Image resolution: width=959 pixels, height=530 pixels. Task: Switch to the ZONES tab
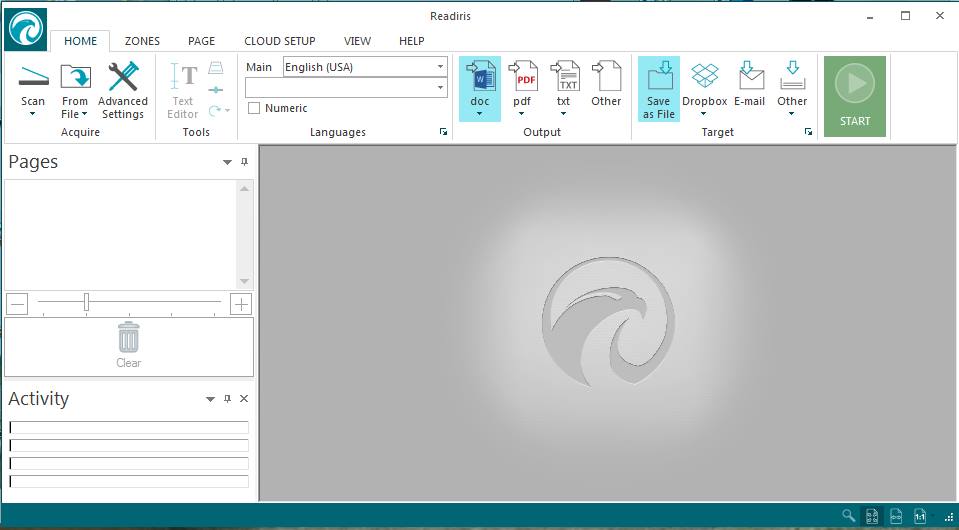143,41
